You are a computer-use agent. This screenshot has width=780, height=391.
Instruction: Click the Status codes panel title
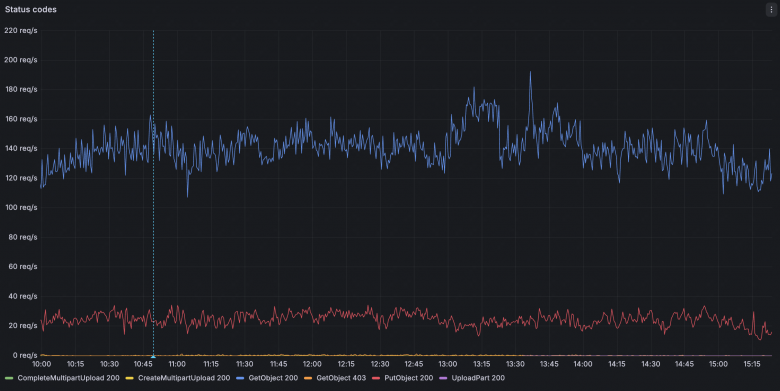click(31, 9)
